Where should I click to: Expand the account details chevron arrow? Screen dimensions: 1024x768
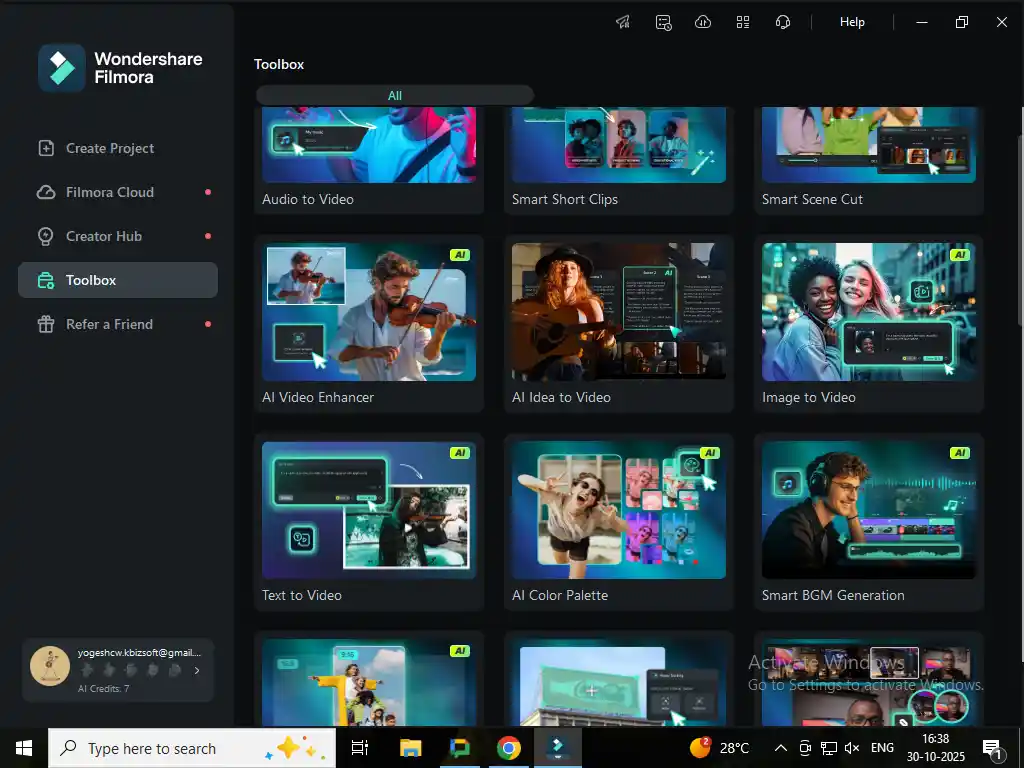(x=196, y=671)
